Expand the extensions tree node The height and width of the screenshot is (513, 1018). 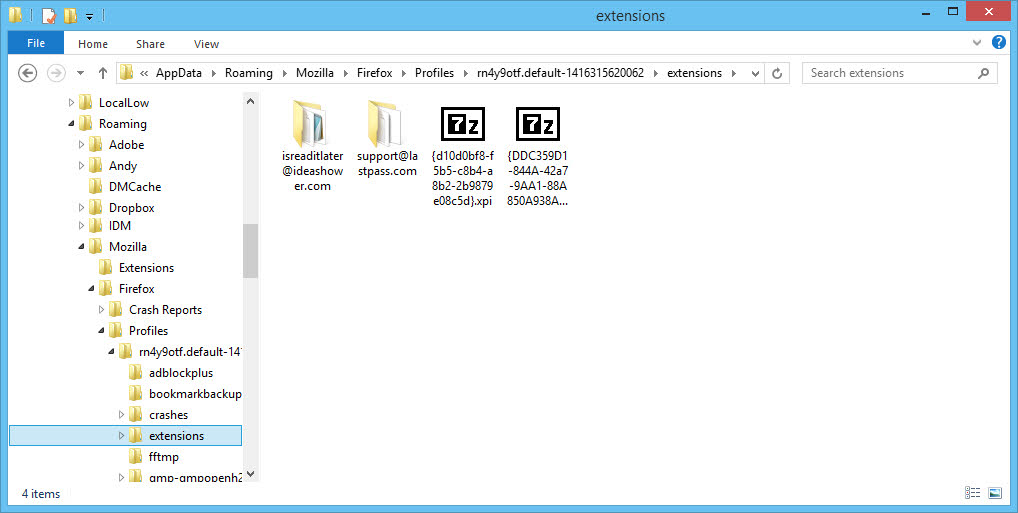tap(121, 436)
